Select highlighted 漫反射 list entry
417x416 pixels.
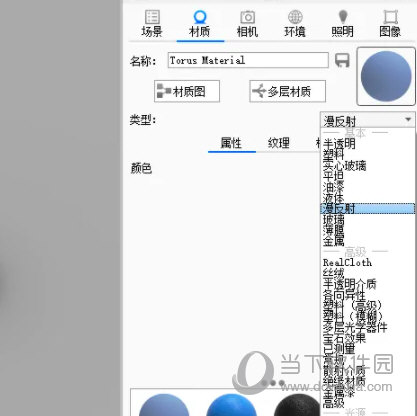[368, 209]
